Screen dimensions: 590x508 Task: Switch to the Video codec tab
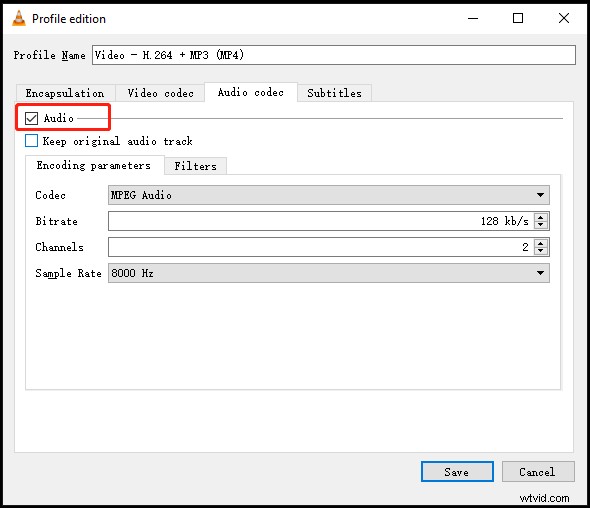coord(161,93)
